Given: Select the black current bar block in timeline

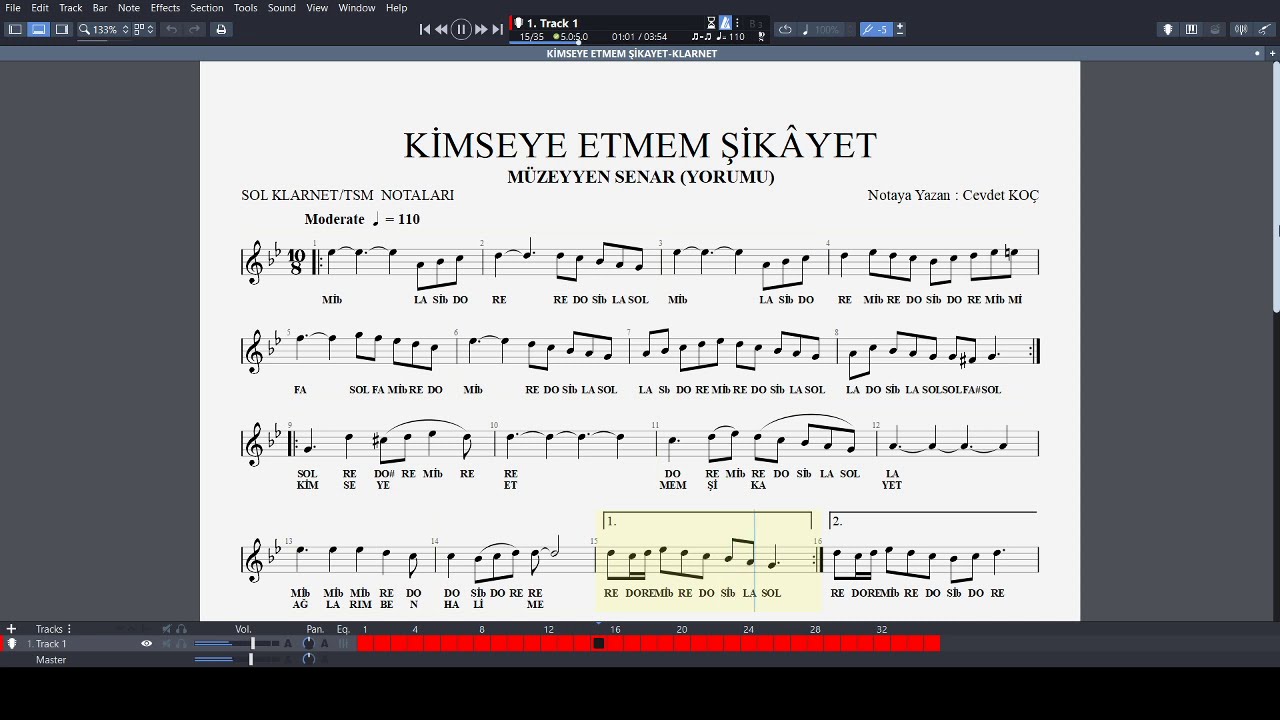Looking at the screenshot, I should (x=599, y=644).
